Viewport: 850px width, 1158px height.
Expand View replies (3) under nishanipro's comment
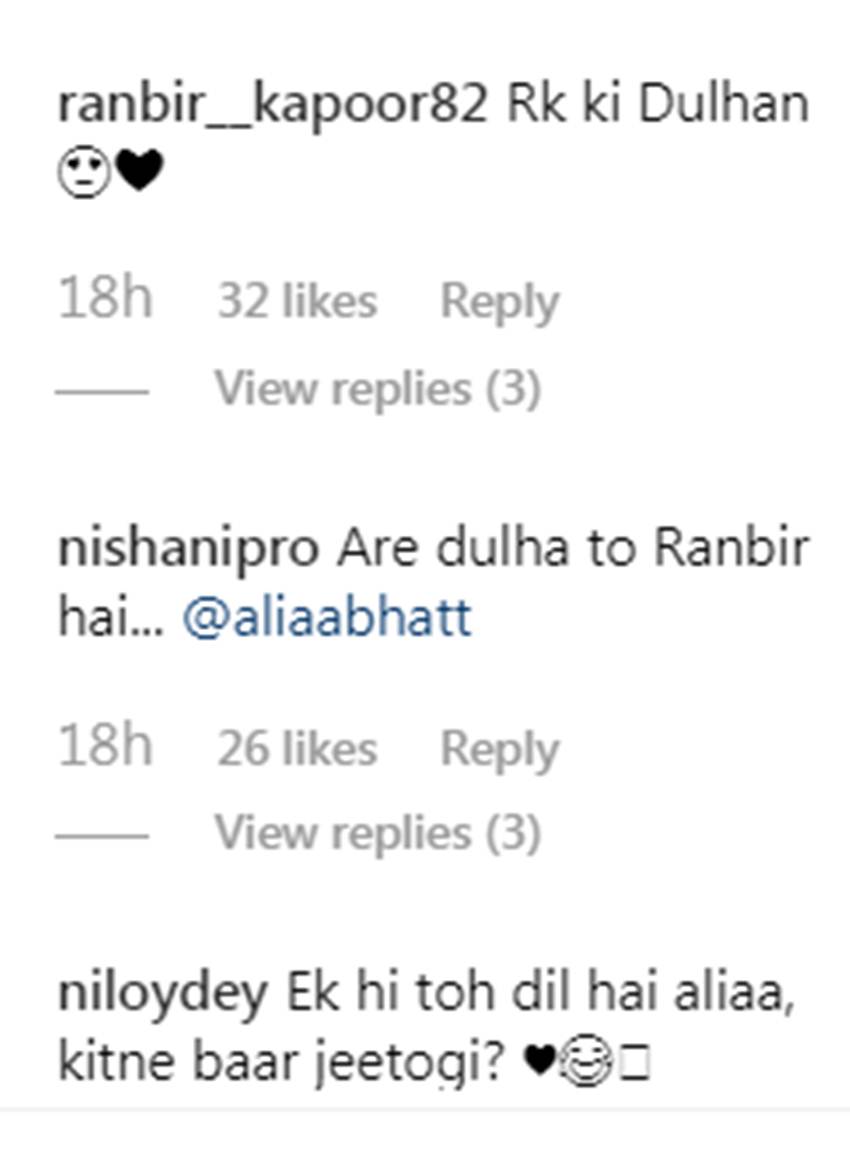(x=377, y=834)
